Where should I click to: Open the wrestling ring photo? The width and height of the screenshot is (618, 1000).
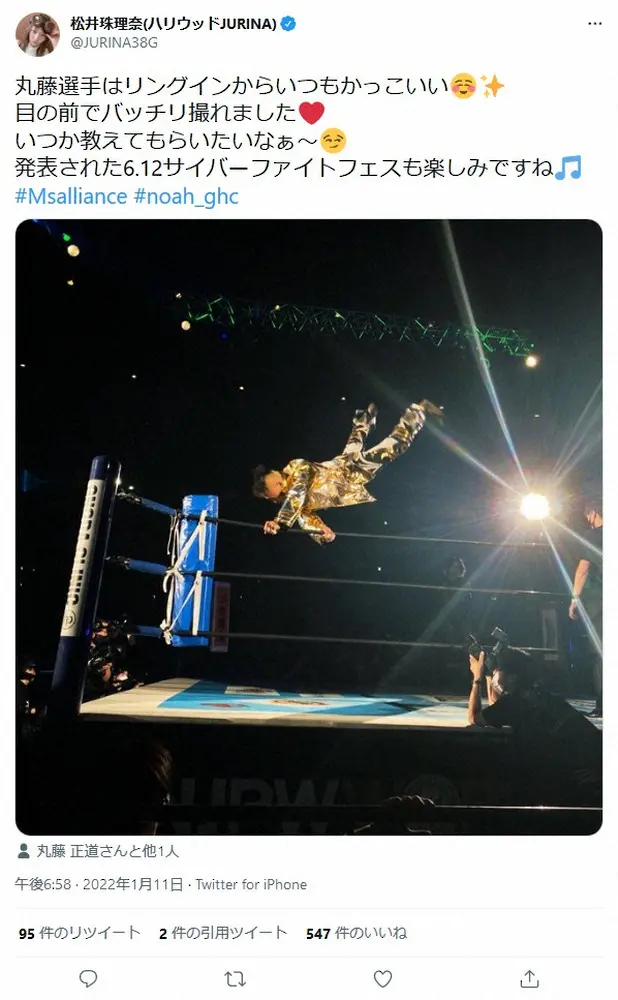click(309, 527)
